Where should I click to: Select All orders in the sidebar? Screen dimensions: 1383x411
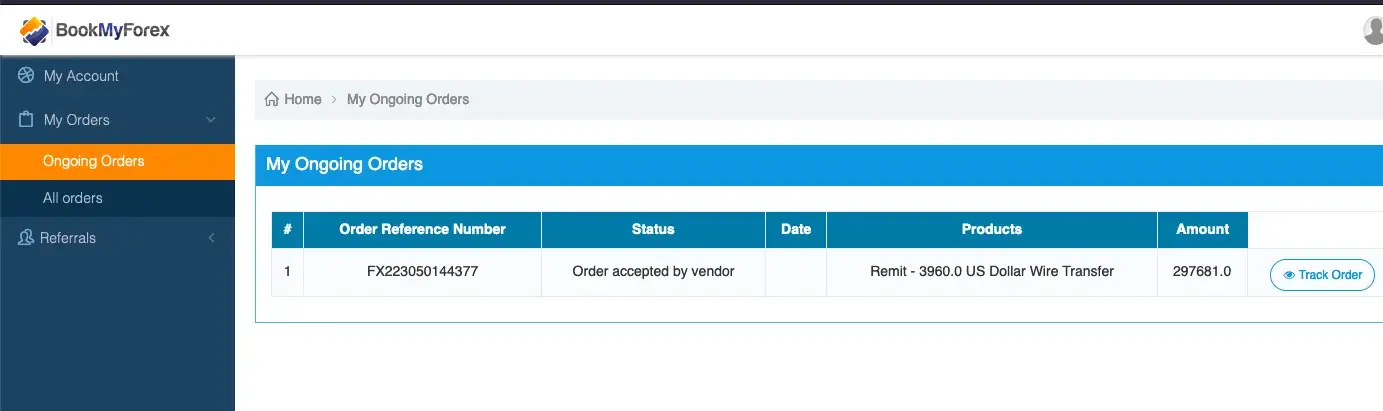point(73,198)
